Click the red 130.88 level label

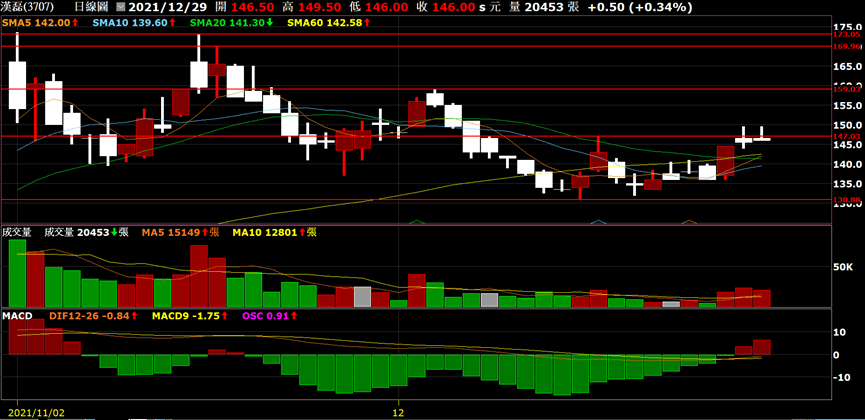point(847,199)
